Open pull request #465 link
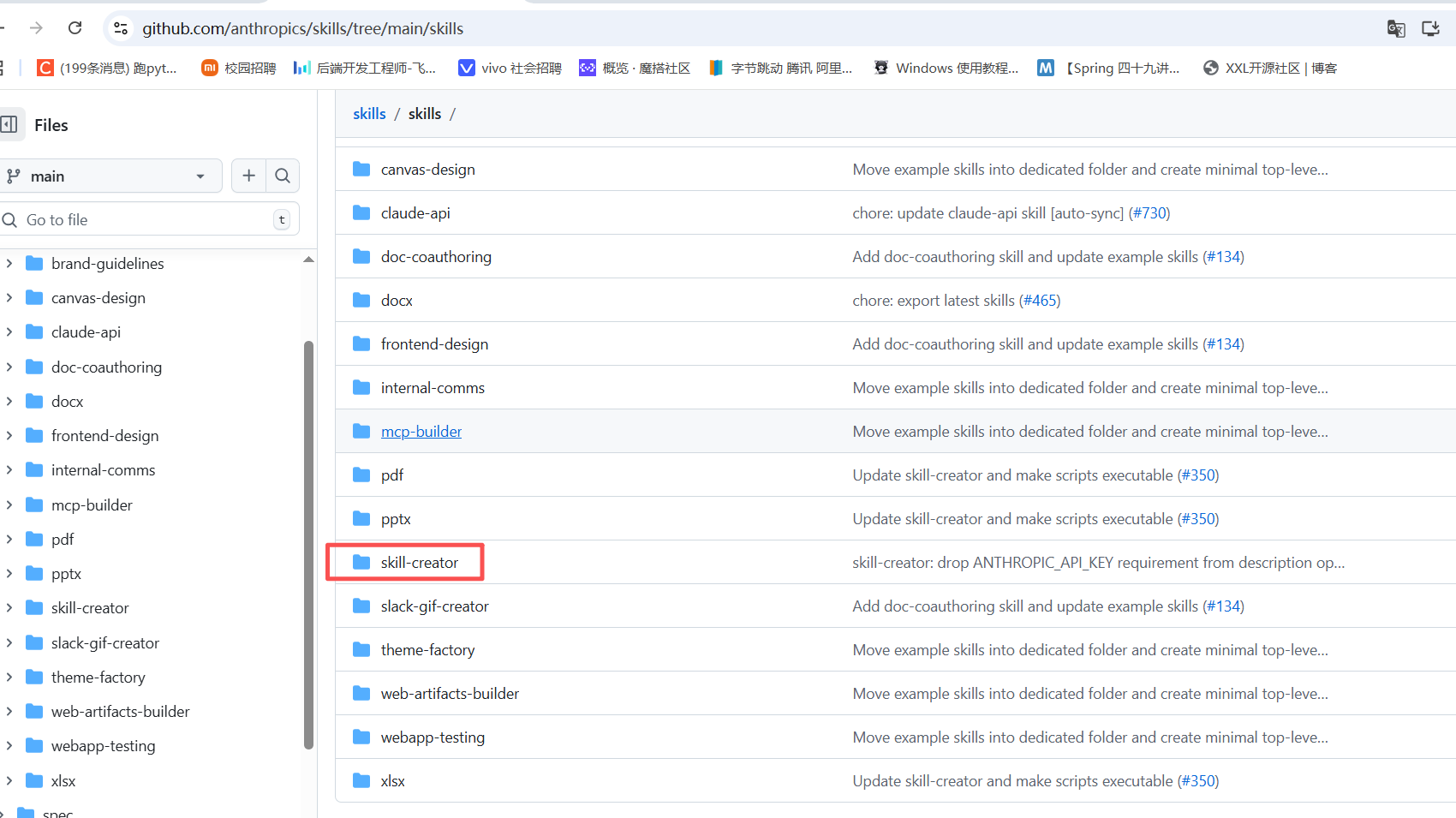 1040,300
